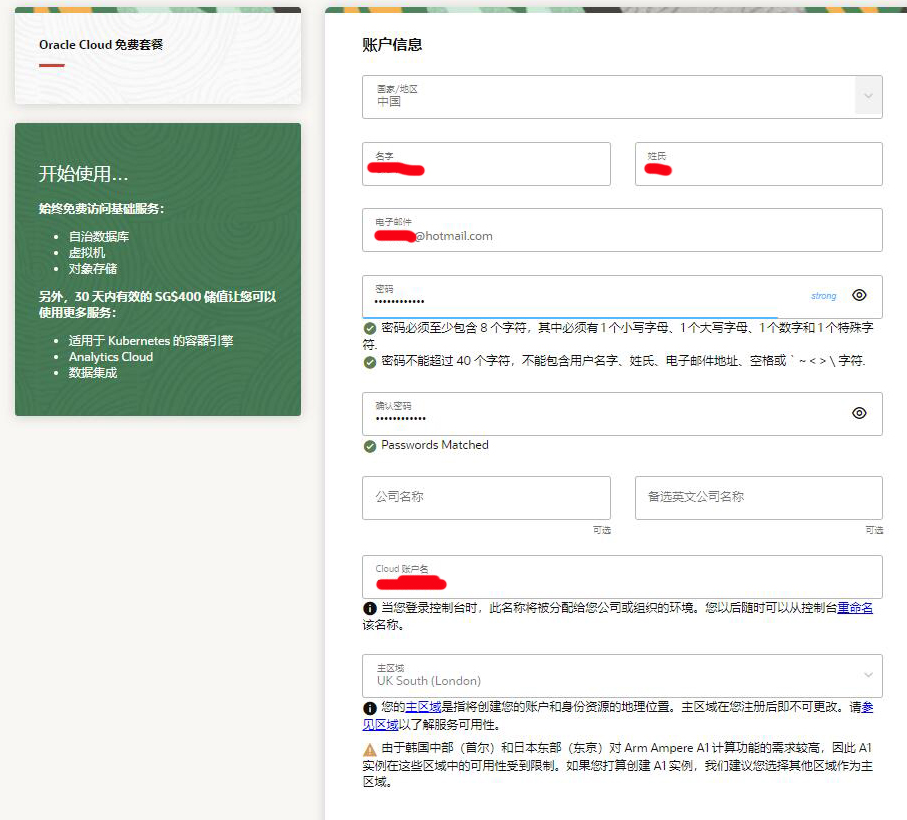Click the '可选' label under 公司名称

[x=602, y=530]
